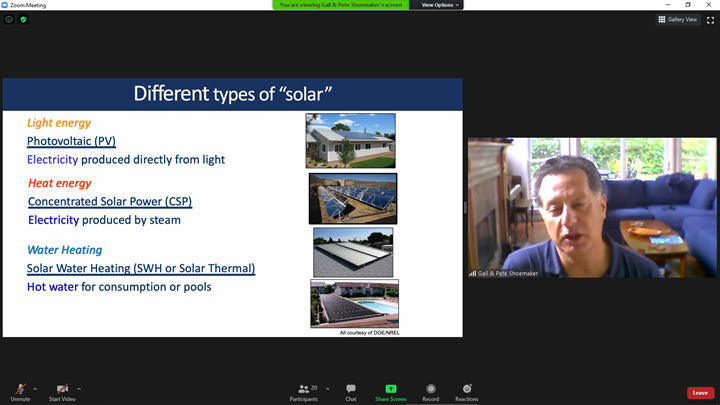The height and width of the screenshot is (405, 720).
Task: Close the Zoom Meeting window
Action: (x=709, y=5)
